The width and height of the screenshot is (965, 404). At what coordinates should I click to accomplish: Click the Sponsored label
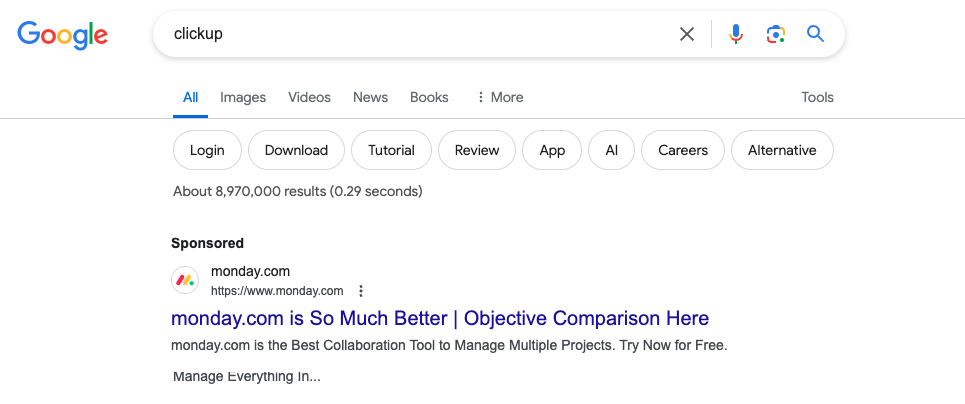point(207,243)
